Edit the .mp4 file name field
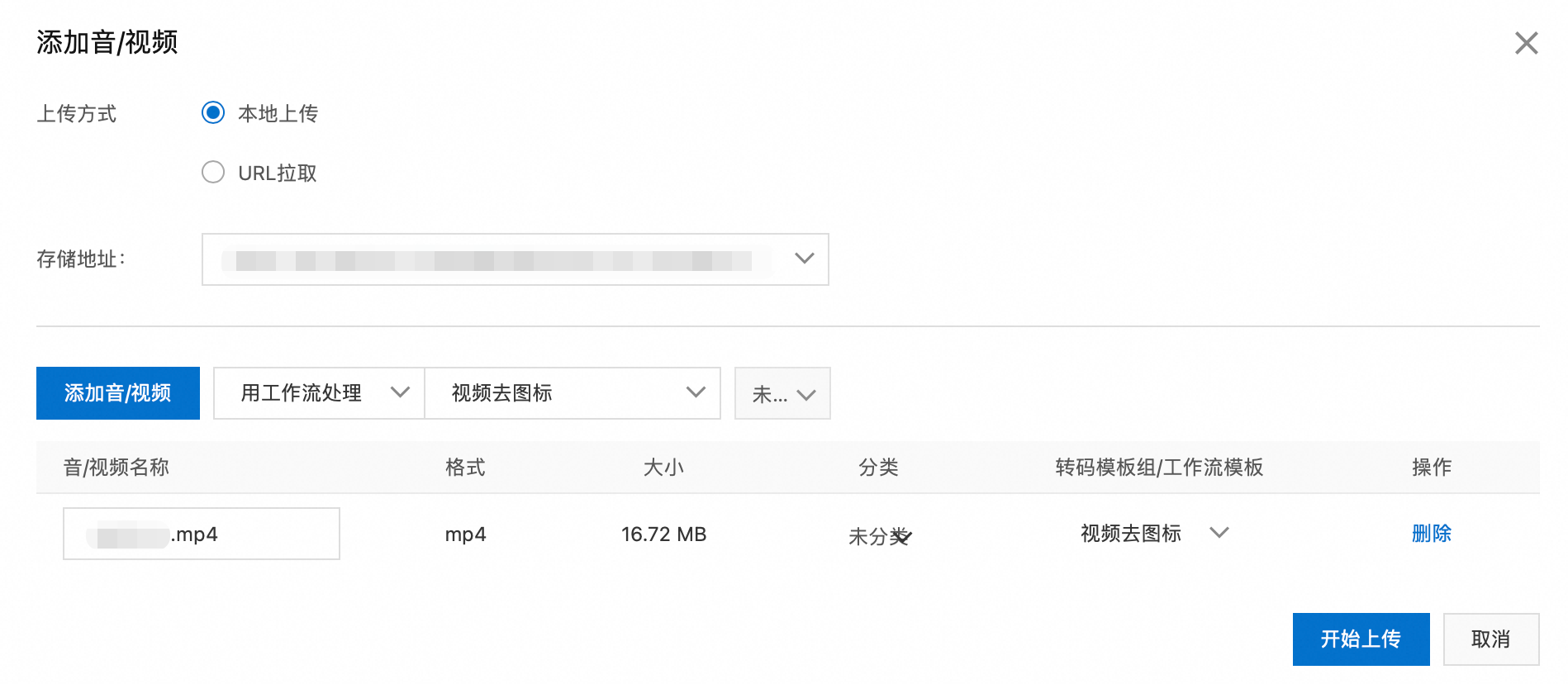 point(201,534)
